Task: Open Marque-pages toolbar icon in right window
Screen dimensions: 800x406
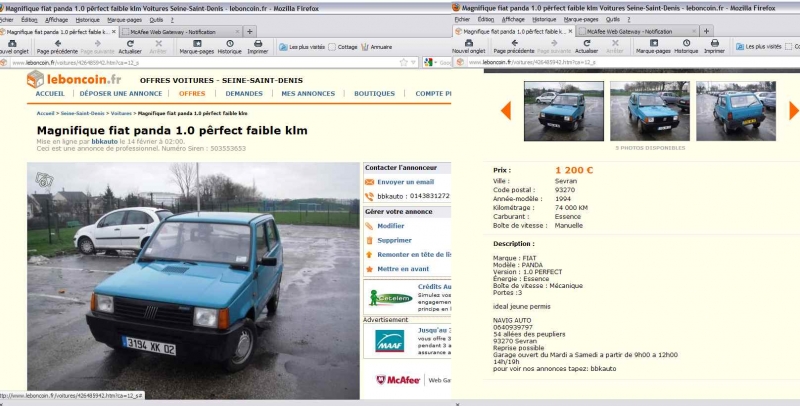Action: pos(654,43)
